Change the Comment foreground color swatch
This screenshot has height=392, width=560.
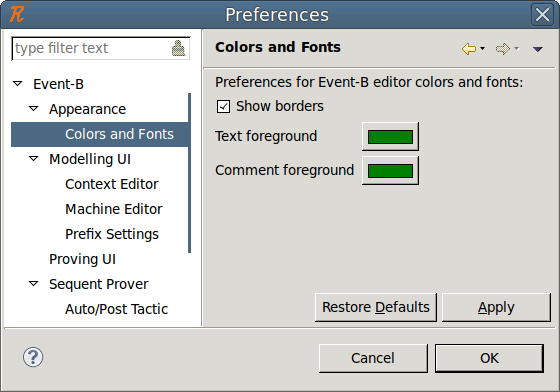pos(390,171)
